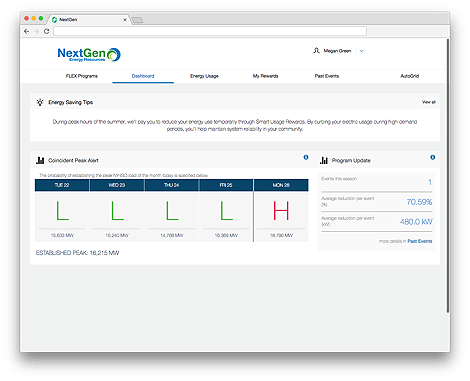Open the info icon in Coincident Peak Alert panel

coord(306,157)
